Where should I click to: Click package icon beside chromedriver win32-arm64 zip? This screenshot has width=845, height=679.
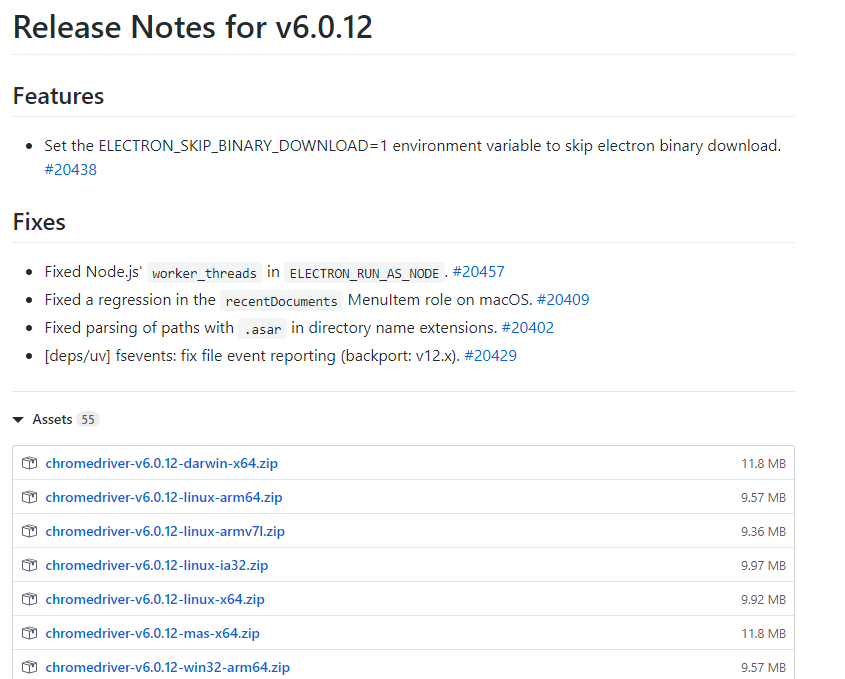click(x=29, y=667)
